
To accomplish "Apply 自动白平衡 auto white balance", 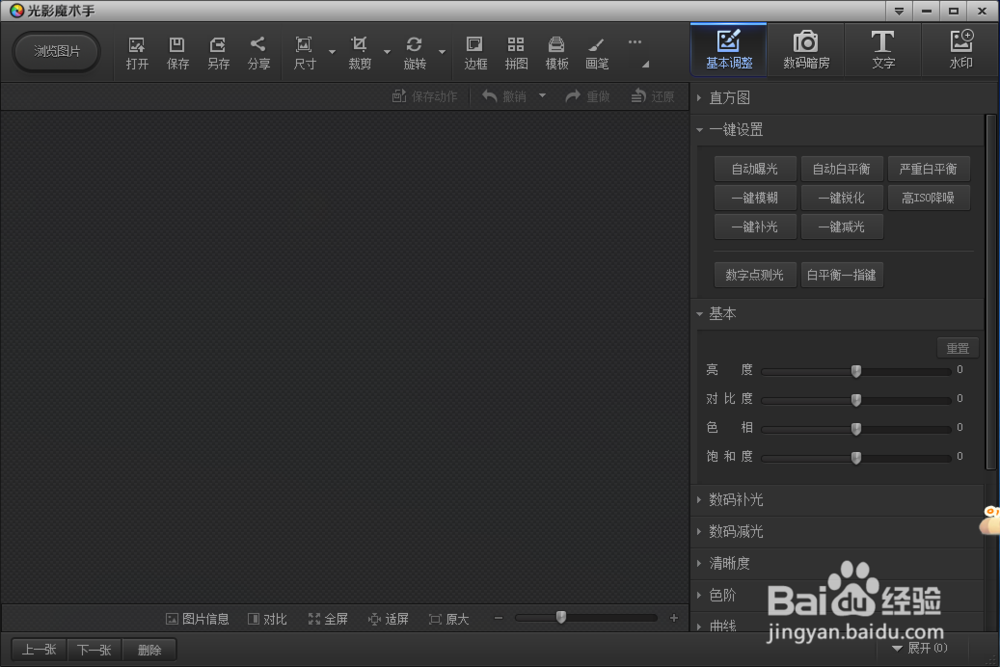I will [842, 169].
